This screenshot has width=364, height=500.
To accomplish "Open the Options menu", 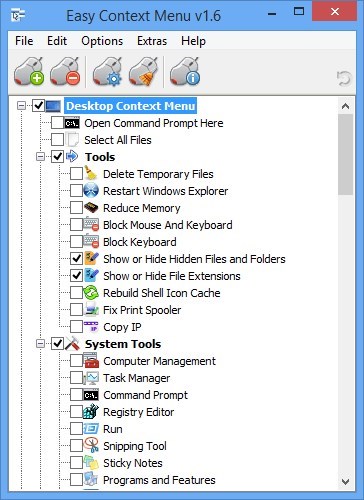I will (102, 41).
